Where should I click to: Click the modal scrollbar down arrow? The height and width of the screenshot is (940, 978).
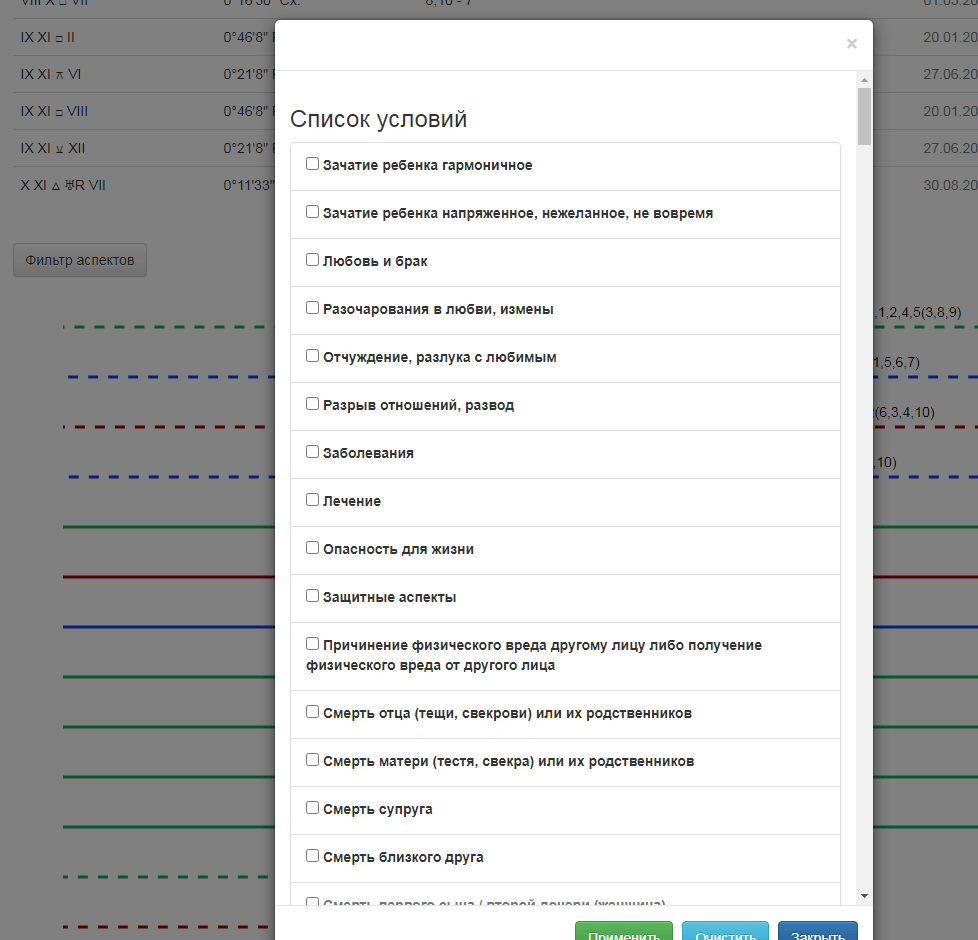(864, 897)
